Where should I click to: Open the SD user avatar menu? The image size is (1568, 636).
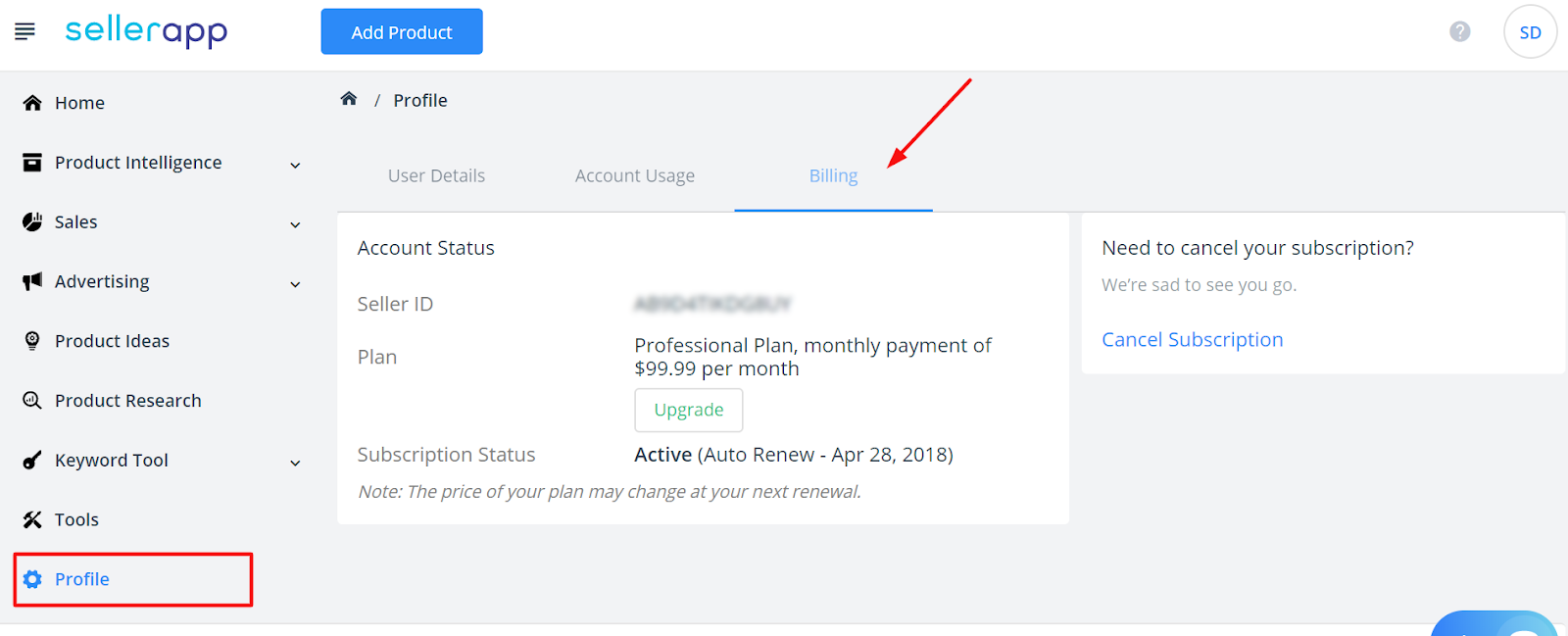click(x=1530, y=31)
